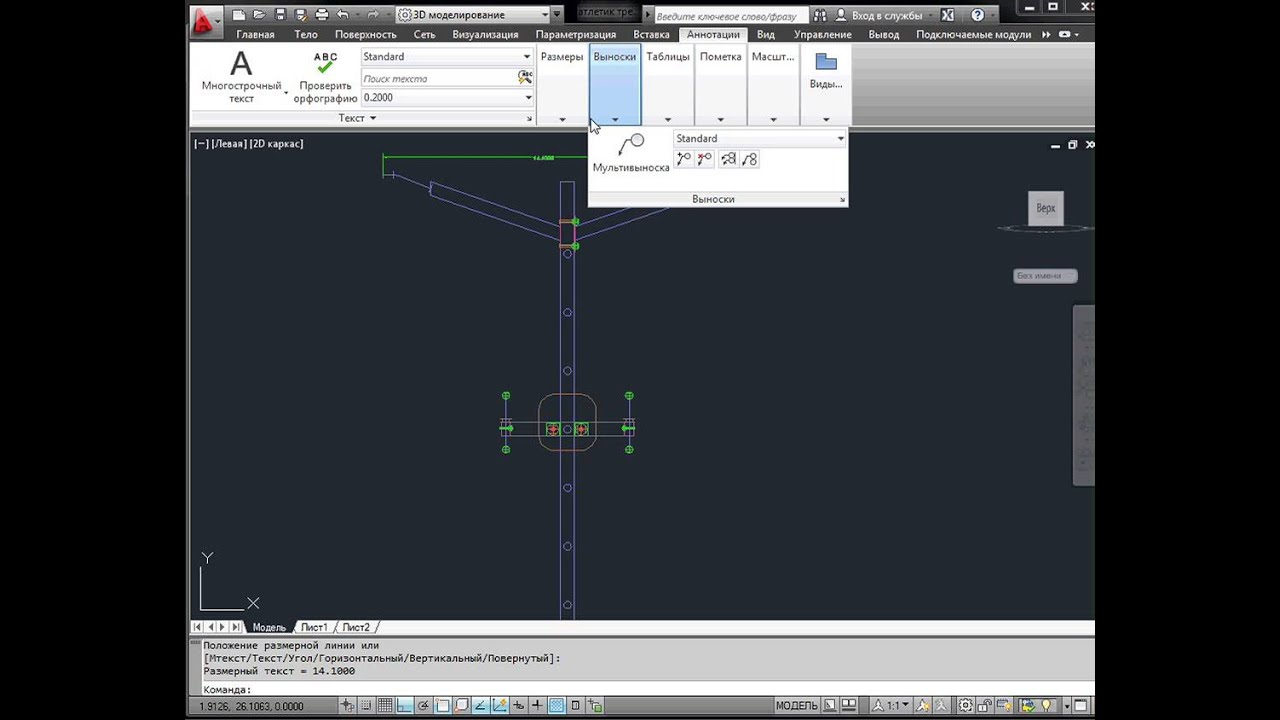The height and width of the screenshot is (720, 1280).
Task: Click the Help question mark icon
Action: 977,15
